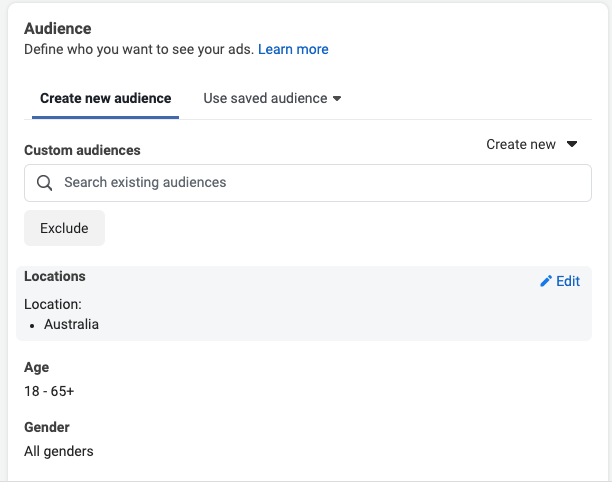Click the pencil icon beside Edit
612x482 pixels.
[545, 282]
